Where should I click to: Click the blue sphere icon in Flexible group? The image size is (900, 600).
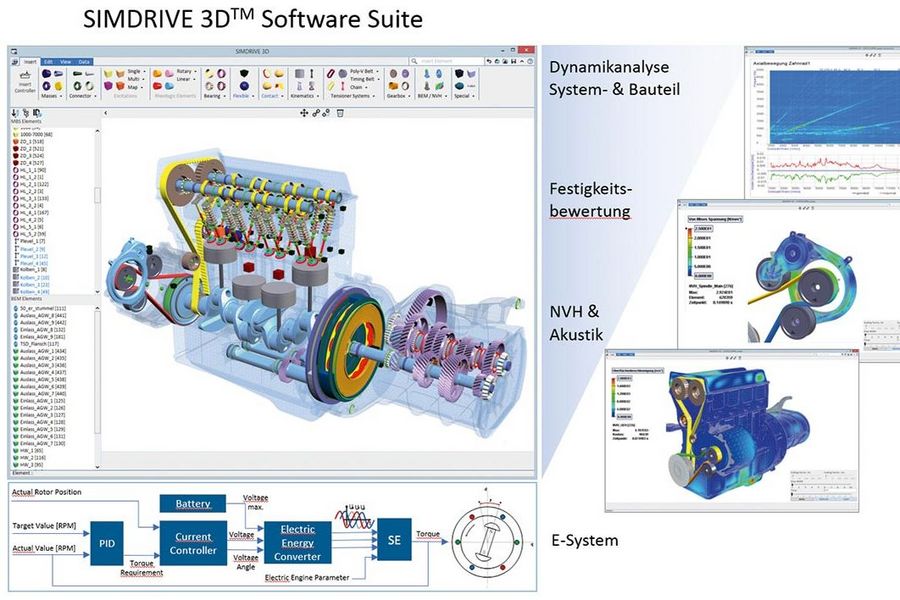[x=244, y=86]
